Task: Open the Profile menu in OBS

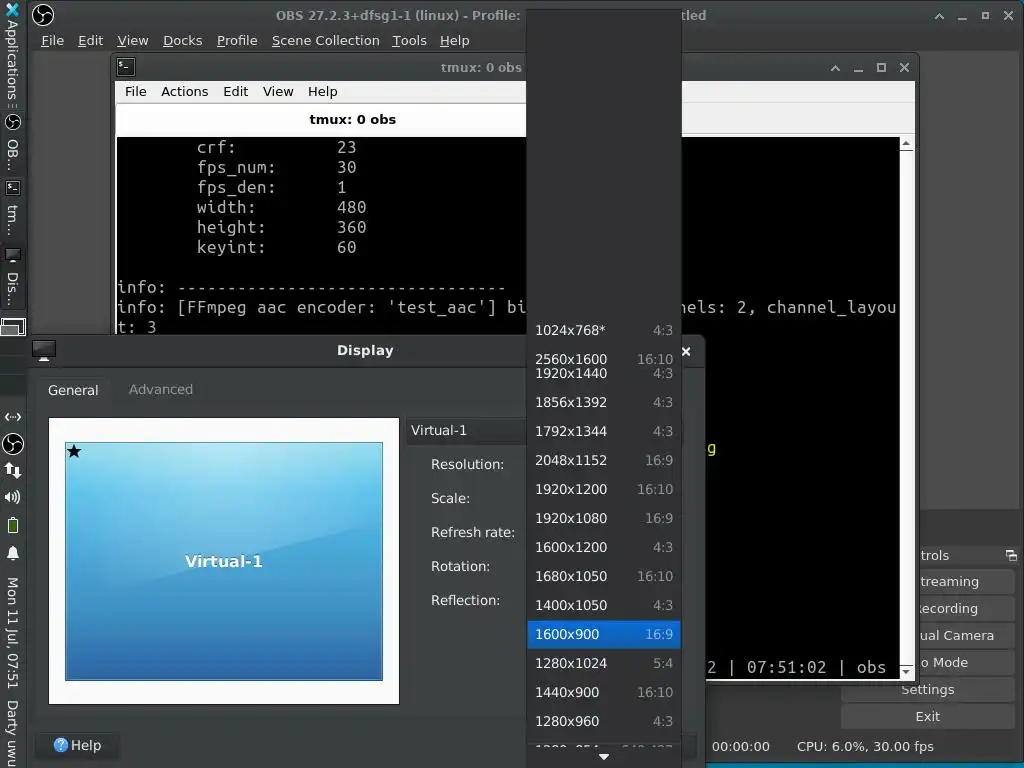Action: (x=237, y=40)
